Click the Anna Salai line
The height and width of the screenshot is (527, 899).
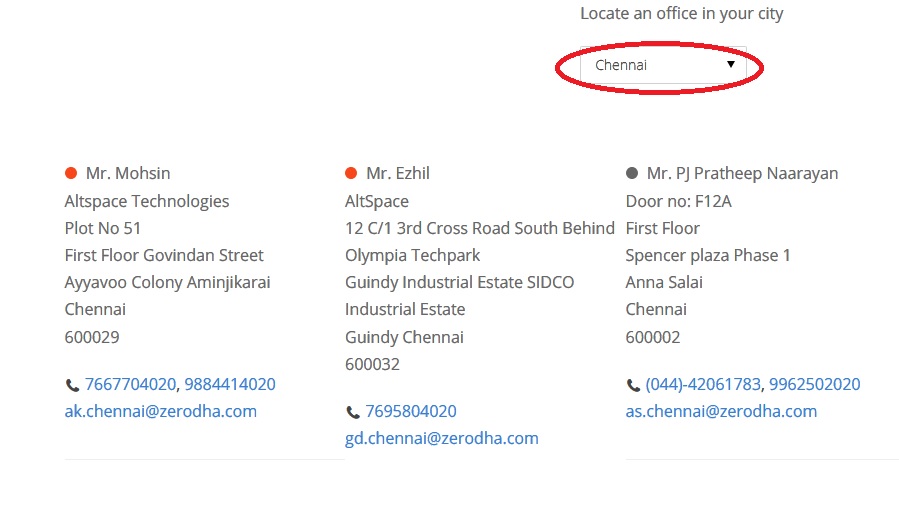[x=664, y=282]
